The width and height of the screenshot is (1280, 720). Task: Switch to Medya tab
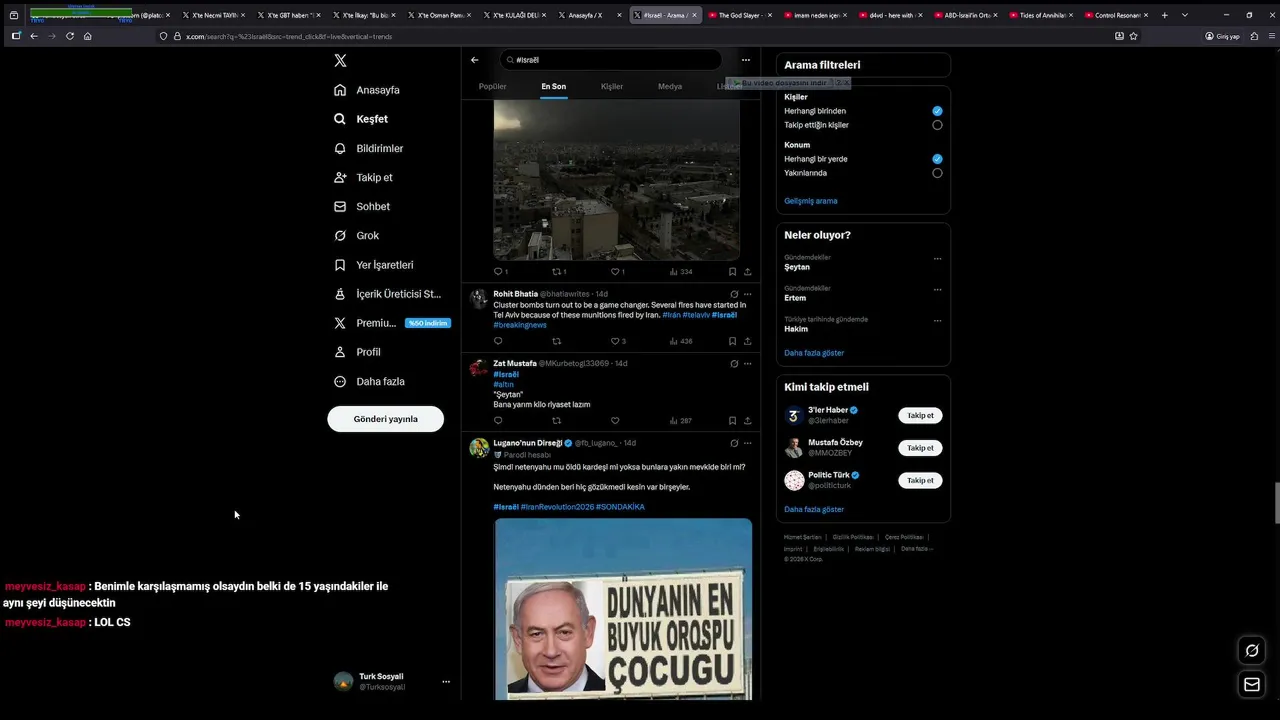pos(670,87)
